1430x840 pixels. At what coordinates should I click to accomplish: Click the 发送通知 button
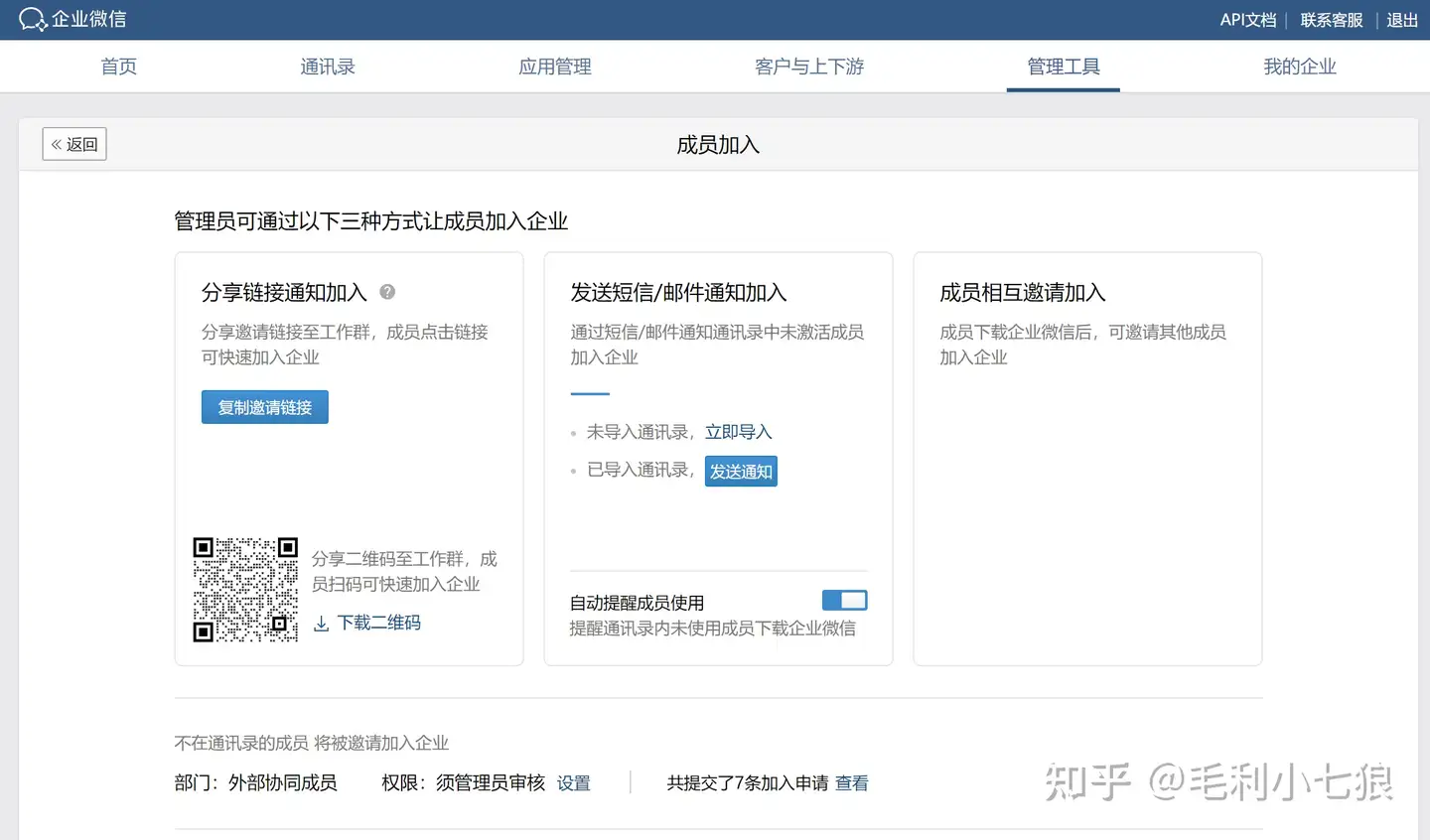741,471
